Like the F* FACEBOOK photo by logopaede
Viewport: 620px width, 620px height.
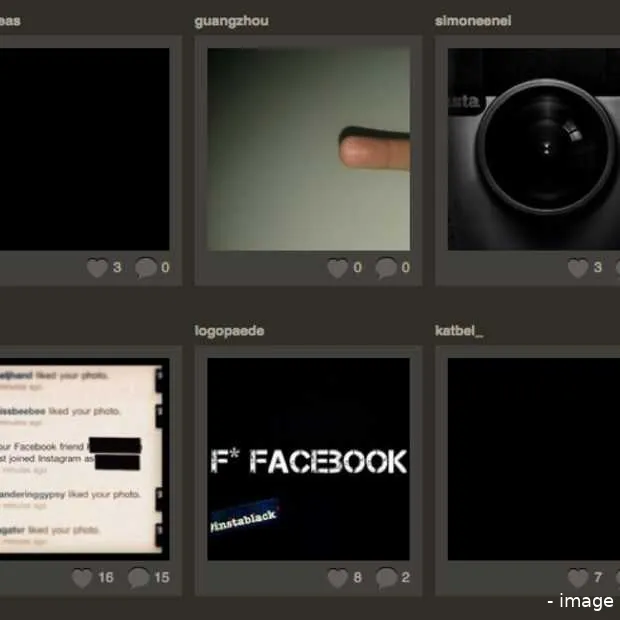pos(337,578)
